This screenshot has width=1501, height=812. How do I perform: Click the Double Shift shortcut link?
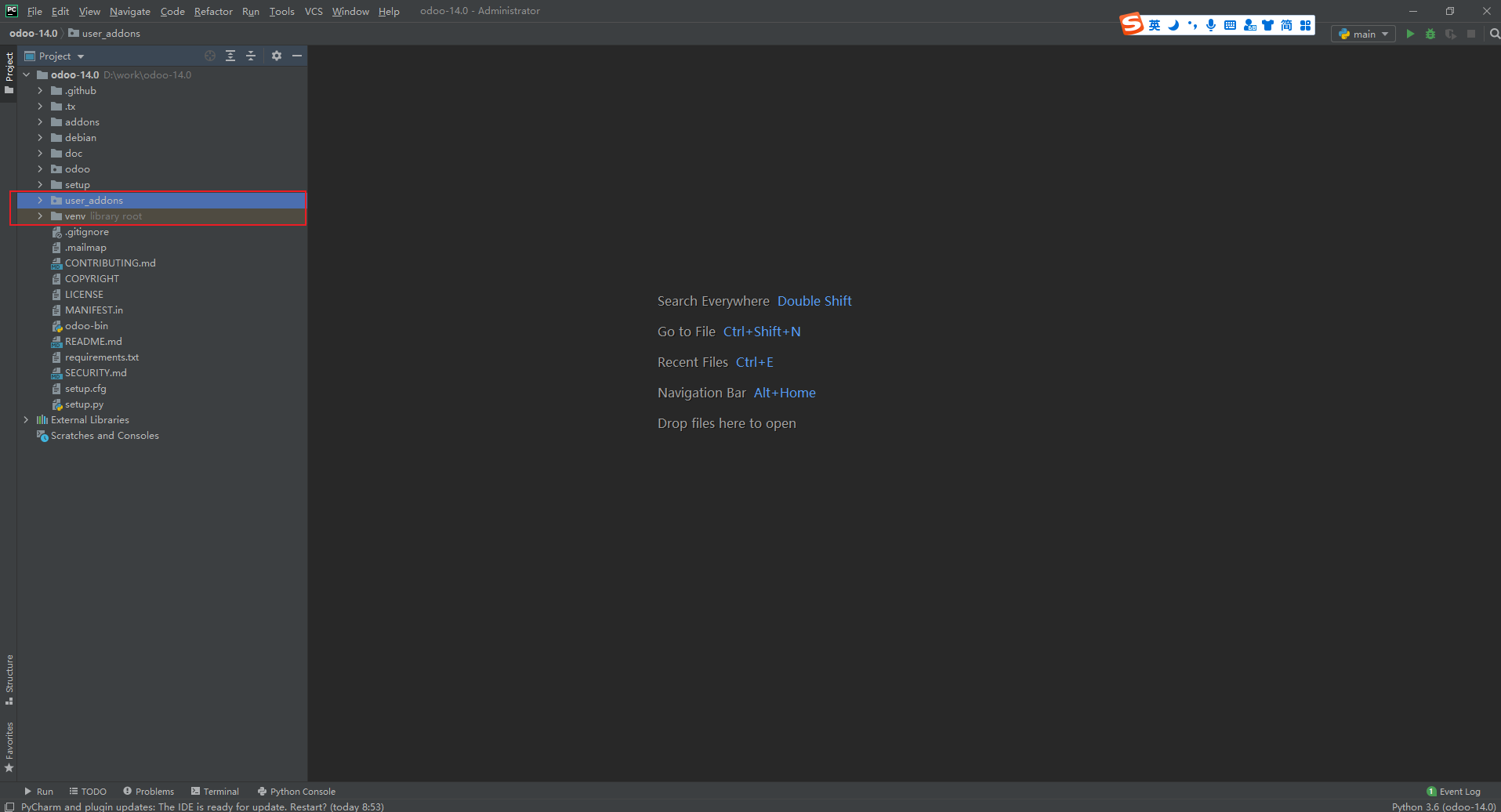814,301
